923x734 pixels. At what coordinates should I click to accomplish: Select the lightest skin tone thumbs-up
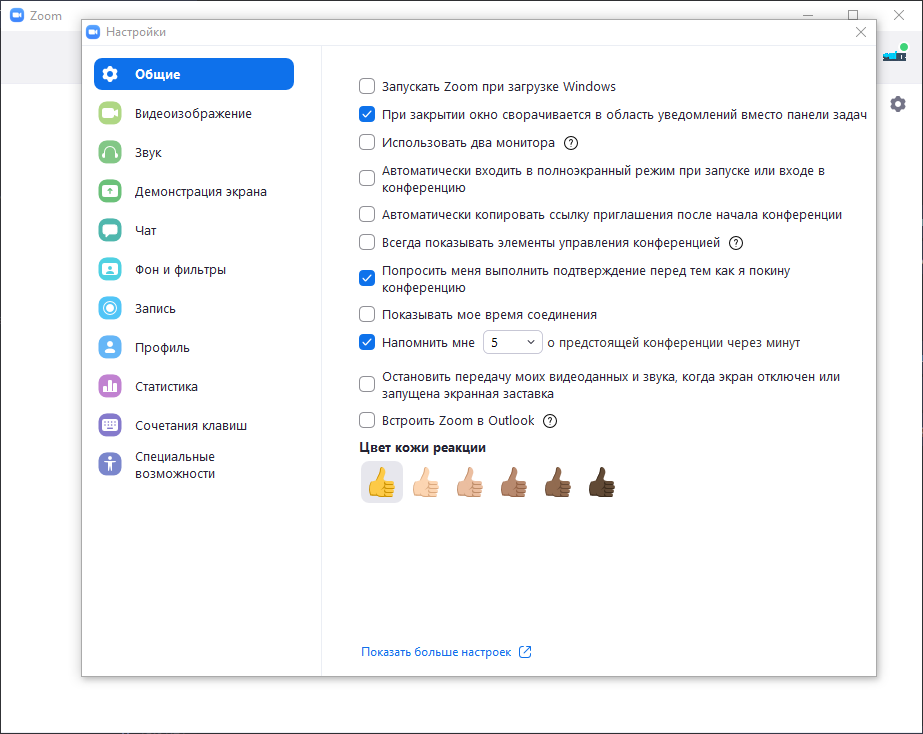click(x=426, y=482)
